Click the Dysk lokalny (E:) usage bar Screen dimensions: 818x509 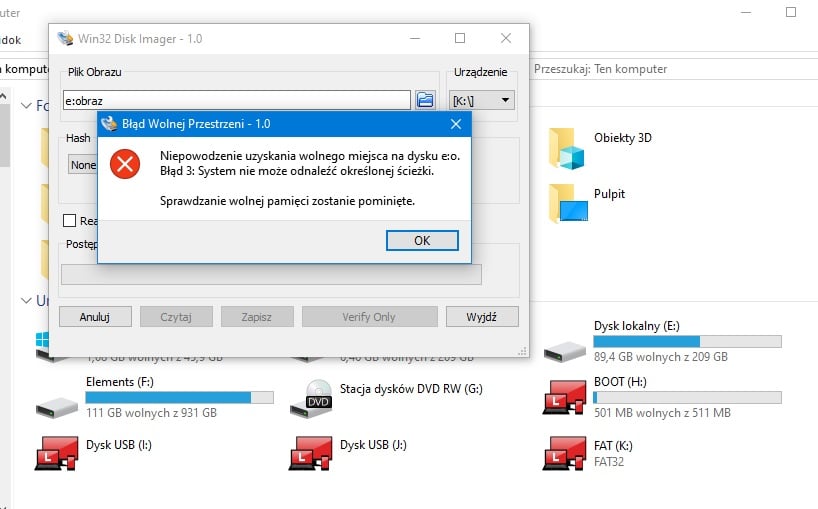point(688,342)
